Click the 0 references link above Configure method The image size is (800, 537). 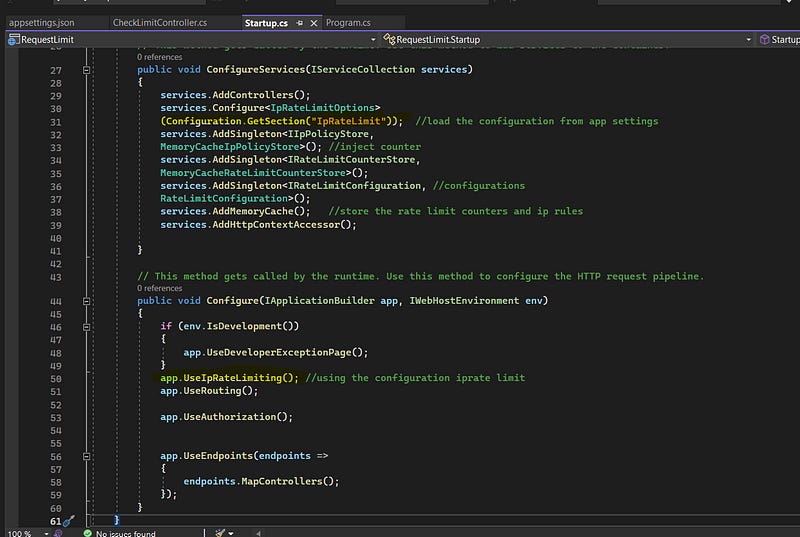(x=160, y=288)
